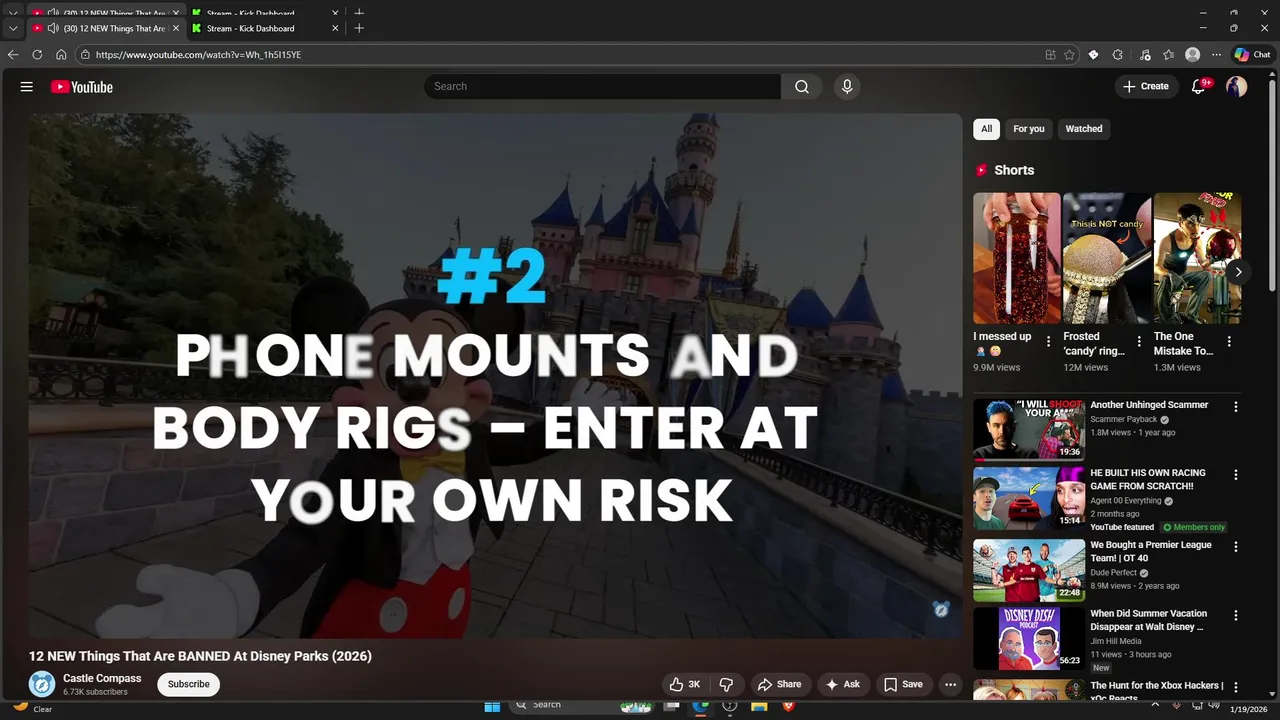Select the For you filter chip
The width and height of the screenshot is (1280, 720).
pos(1028,129)
